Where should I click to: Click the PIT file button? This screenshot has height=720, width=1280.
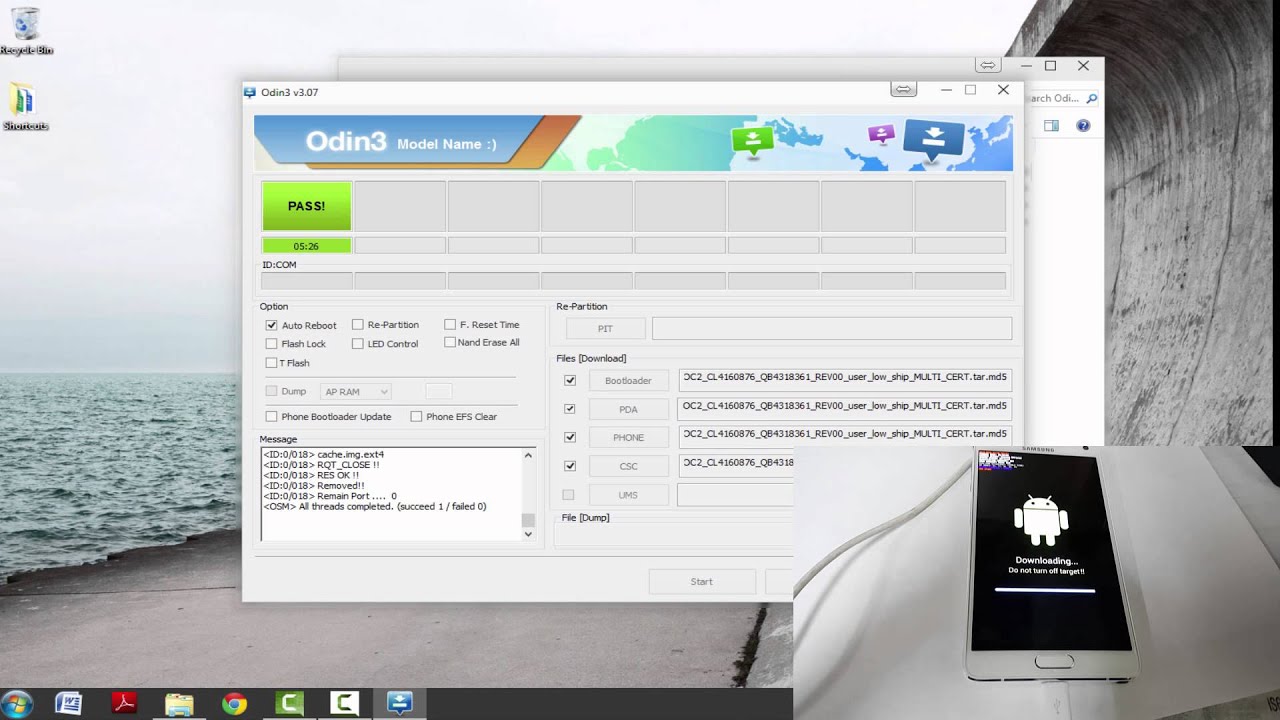(x=605, y=329)
